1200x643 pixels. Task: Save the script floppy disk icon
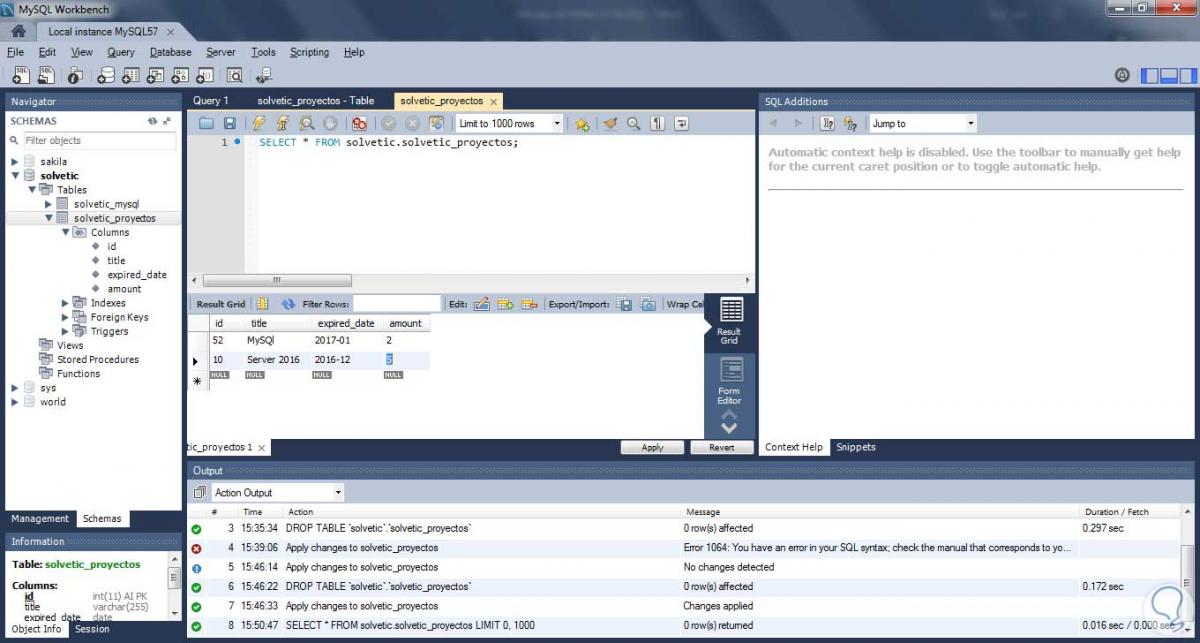coord(230,124)
